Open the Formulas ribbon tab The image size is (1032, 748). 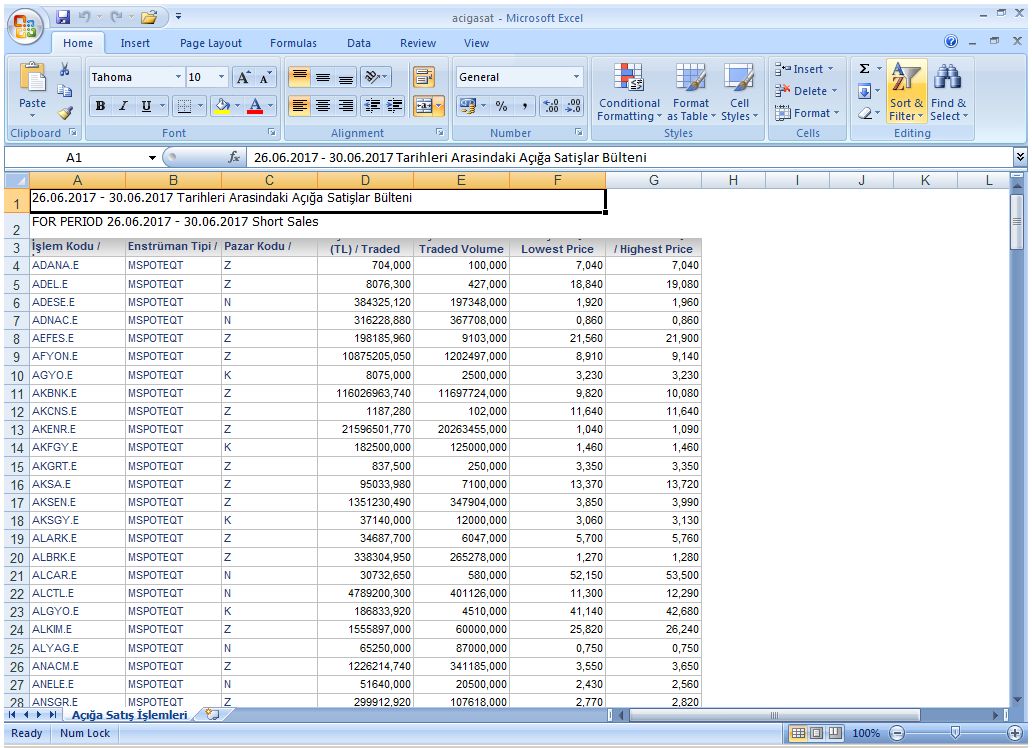pyautogui.click(x=293, y=43)
